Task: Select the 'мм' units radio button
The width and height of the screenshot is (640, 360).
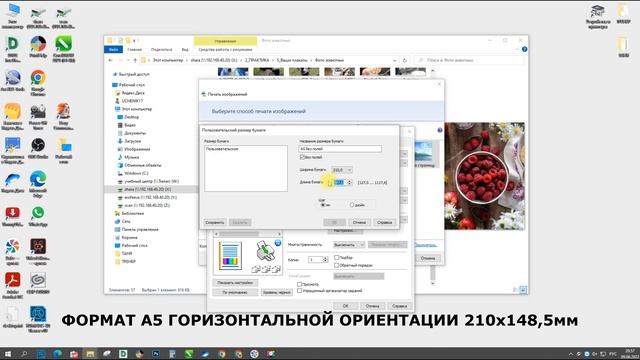Action: coord(323,205)
